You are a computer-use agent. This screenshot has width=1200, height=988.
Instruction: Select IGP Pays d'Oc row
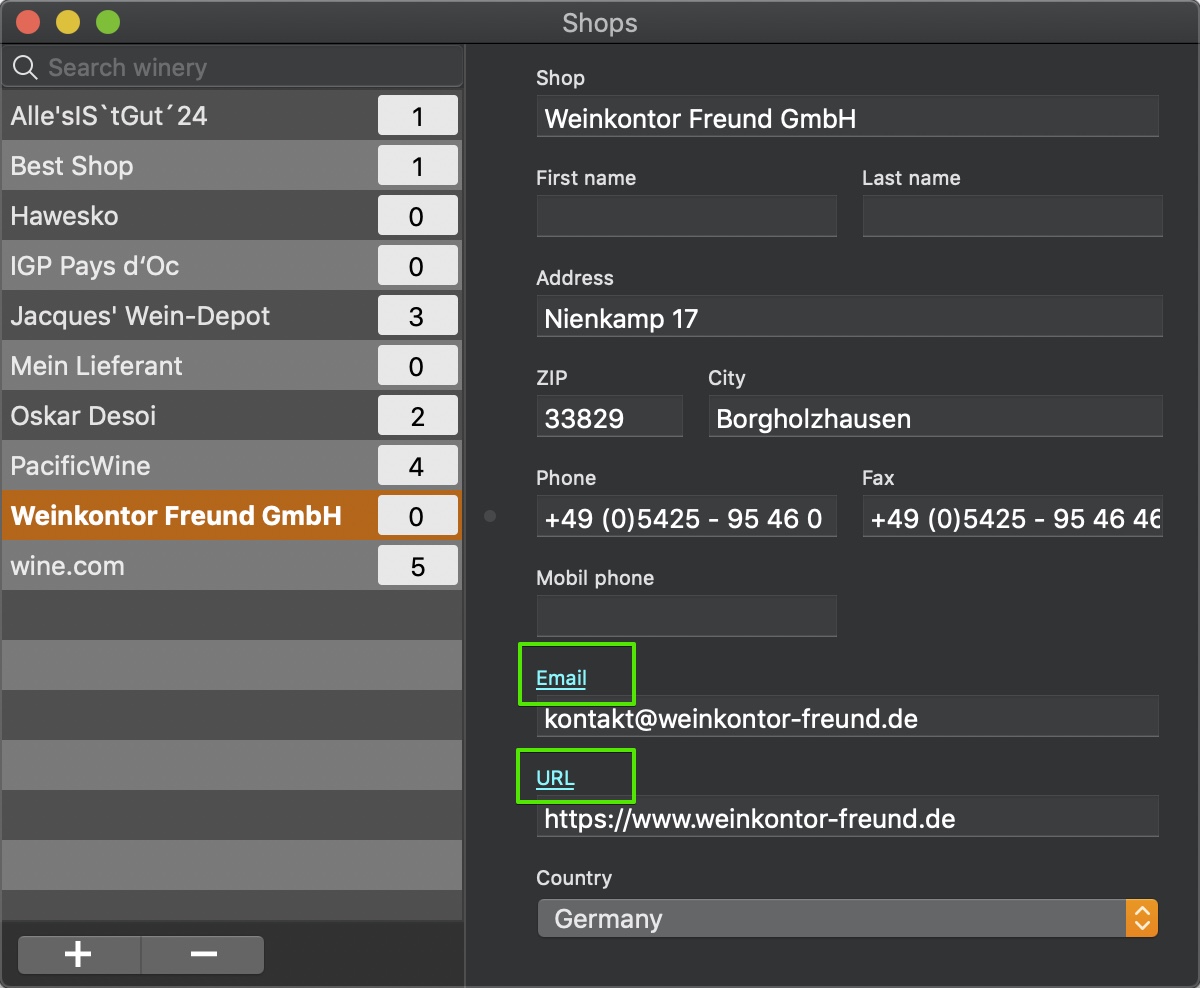pyautogui.click(x=232, y=266)
